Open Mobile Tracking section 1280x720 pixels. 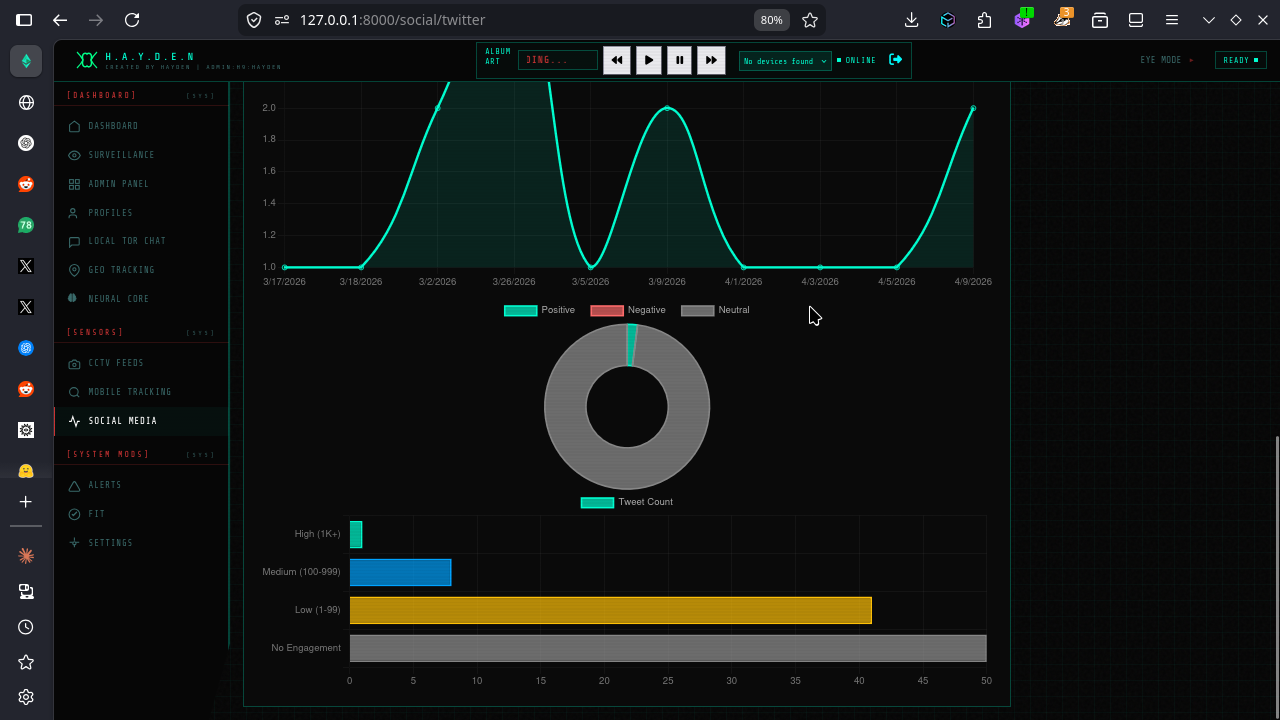point(141,392)
